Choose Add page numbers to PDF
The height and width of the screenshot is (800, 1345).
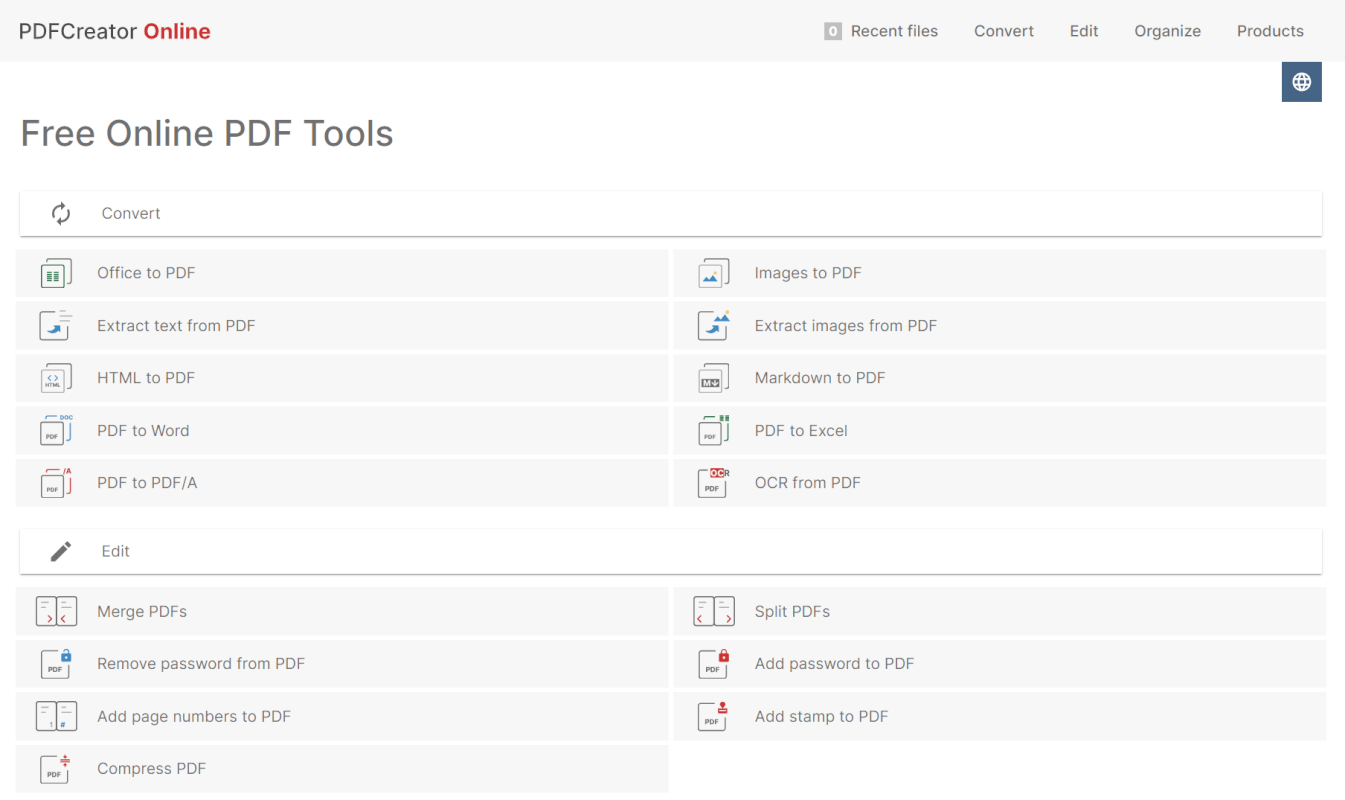click(342, 716)
